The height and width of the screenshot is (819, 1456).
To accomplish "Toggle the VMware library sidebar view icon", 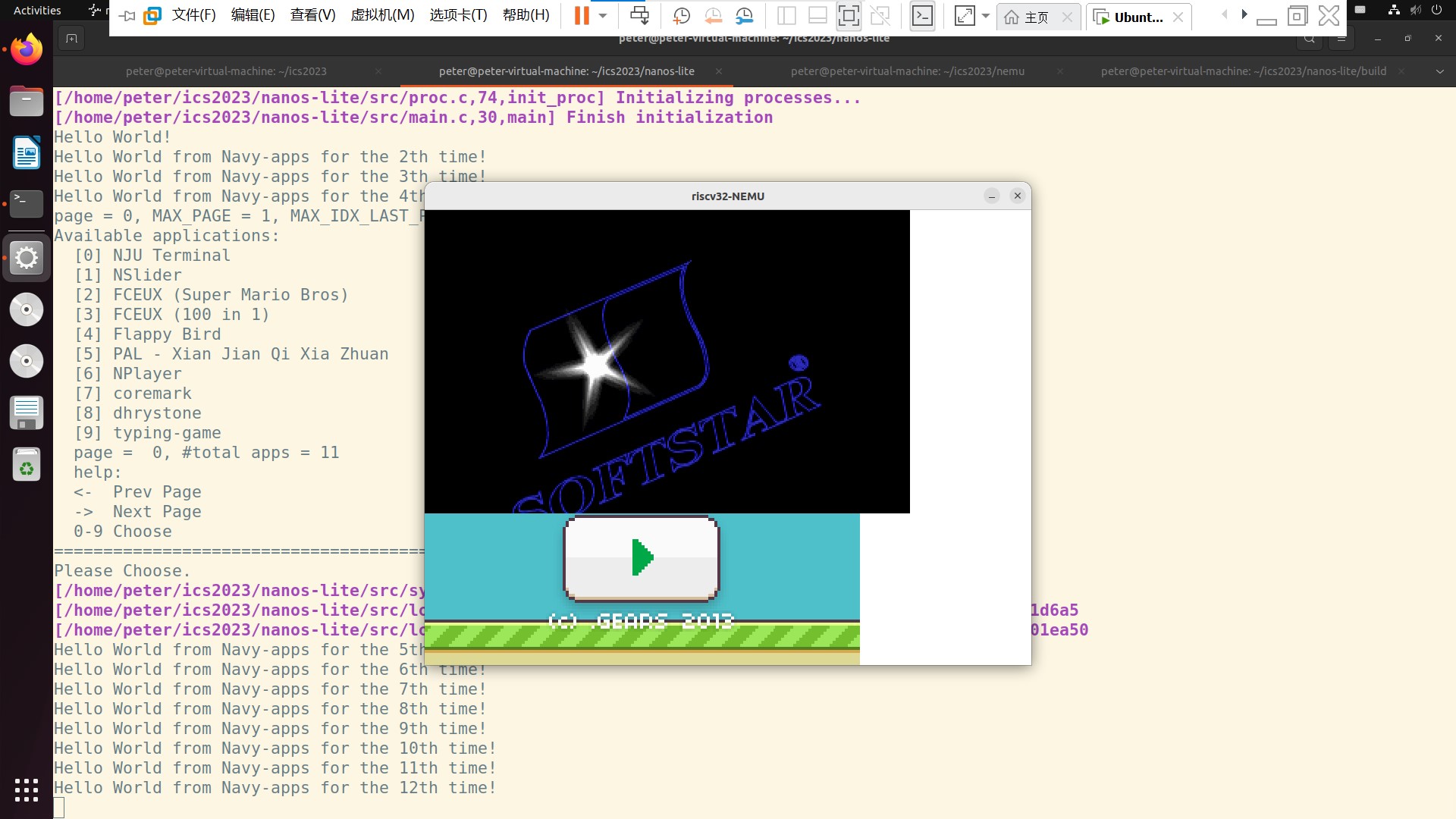I will pos(786,16).
